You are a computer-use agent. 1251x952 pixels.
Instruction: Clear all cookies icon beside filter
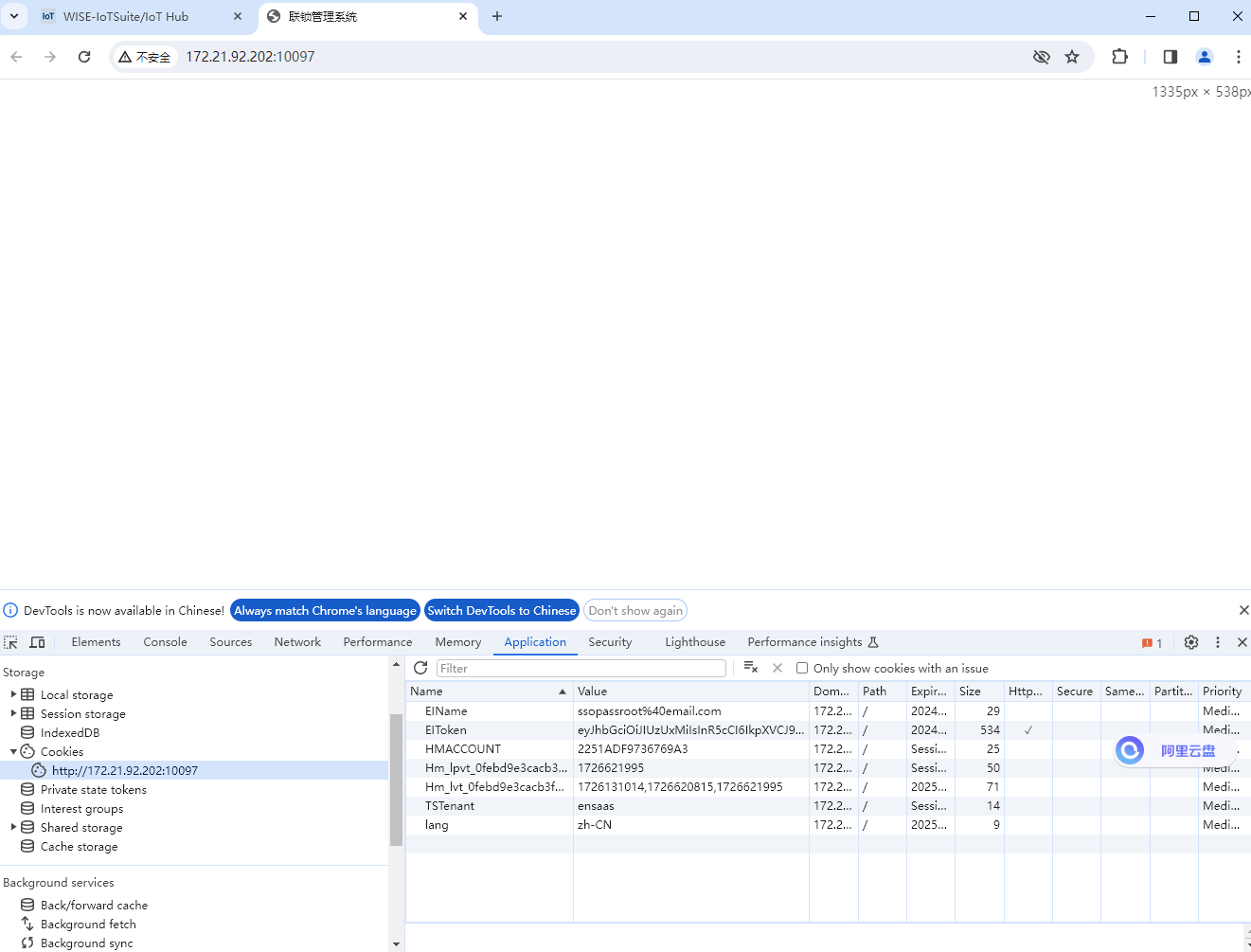pos(751,668)
